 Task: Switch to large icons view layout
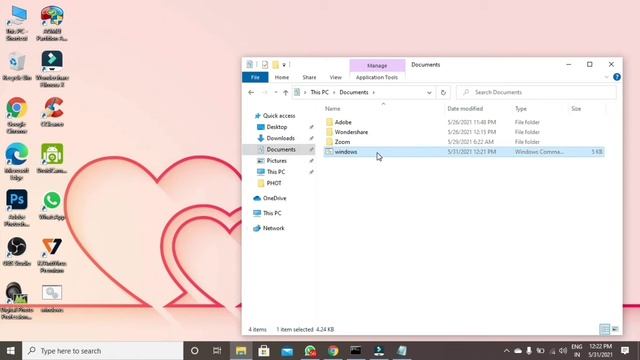click(615, 329)
